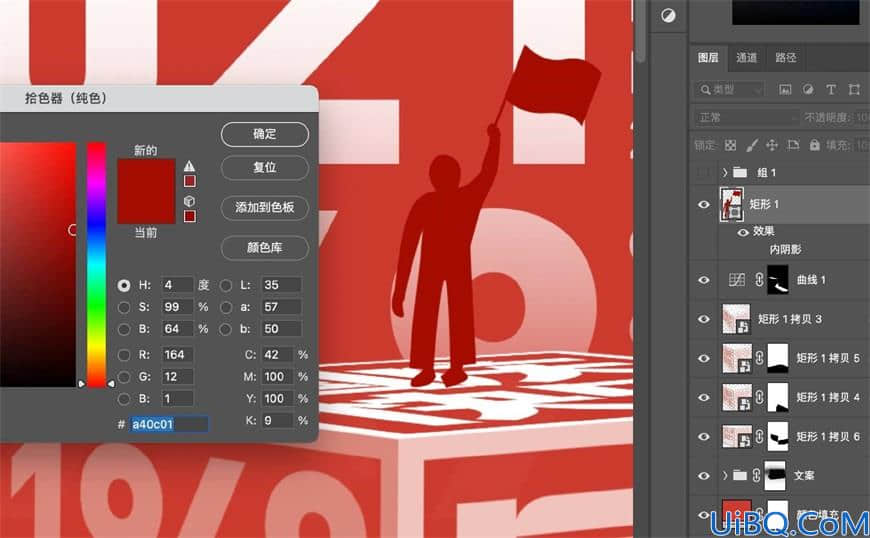The width and height of the screenshot is (870, 538).
Task: Select the 矩形 1 layer thumbnail
Action: (x=732, y=204)
